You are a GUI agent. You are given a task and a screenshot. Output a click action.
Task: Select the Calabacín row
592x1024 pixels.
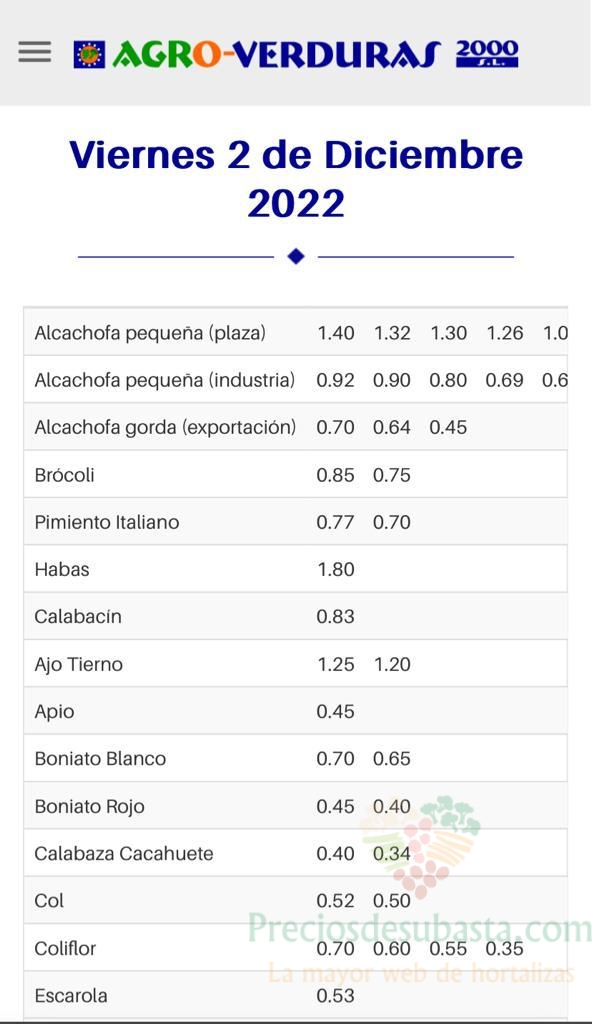pos(295,616)
